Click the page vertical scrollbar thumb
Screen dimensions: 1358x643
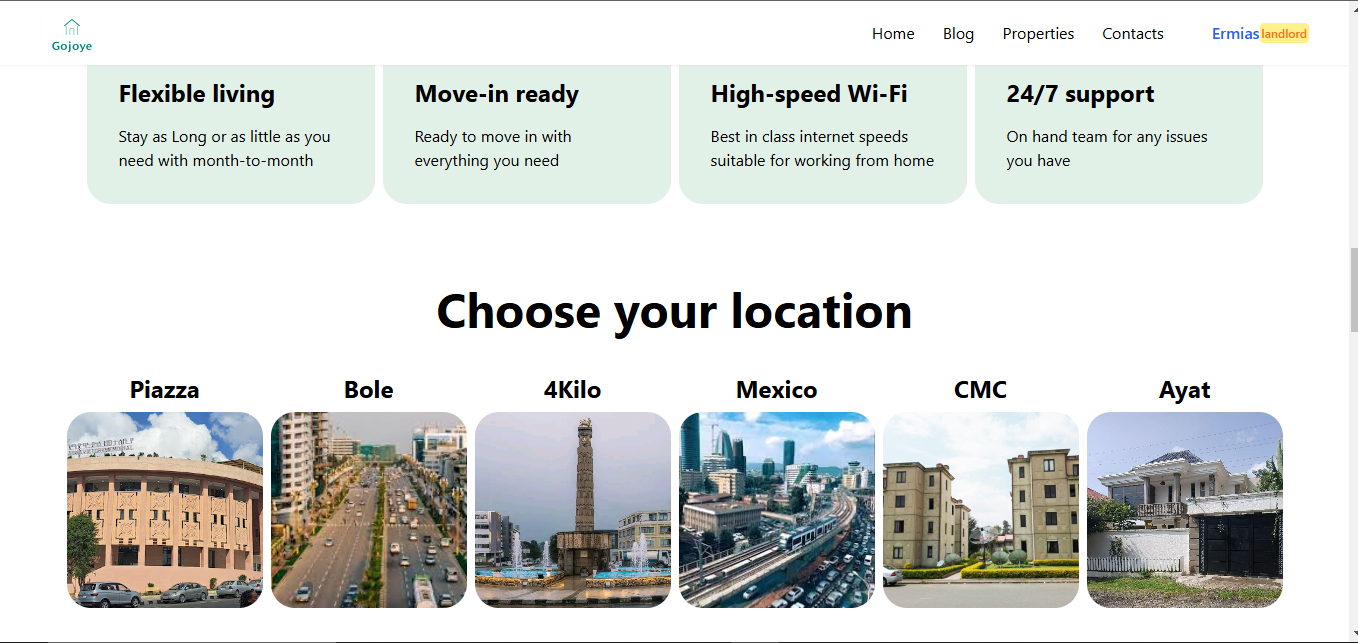[1353, 291]
